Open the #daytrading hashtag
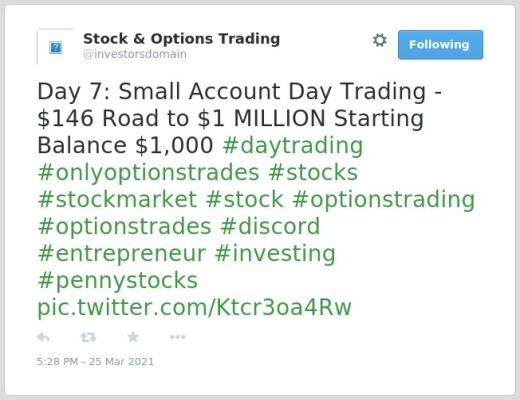 tap(293, 146)
